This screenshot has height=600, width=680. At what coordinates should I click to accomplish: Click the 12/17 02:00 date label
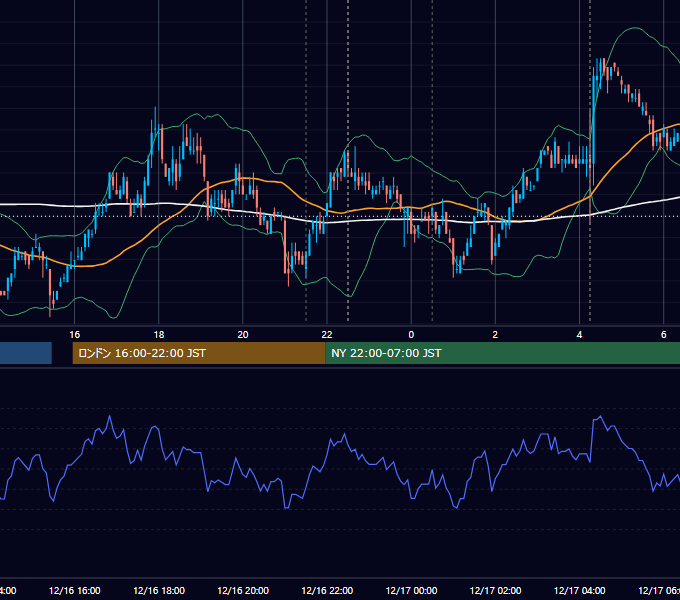(x=495, y=590)
